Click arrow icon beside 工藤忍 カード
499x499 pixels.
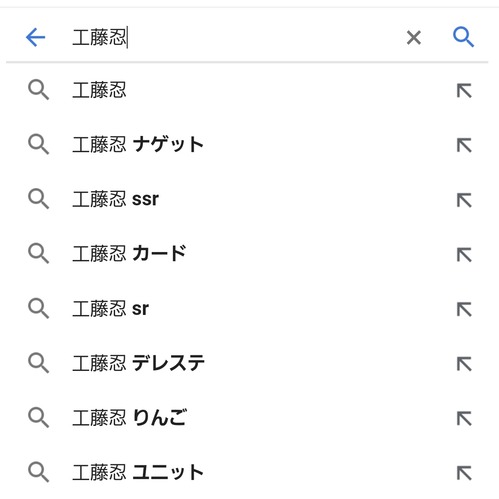[464, 255]
